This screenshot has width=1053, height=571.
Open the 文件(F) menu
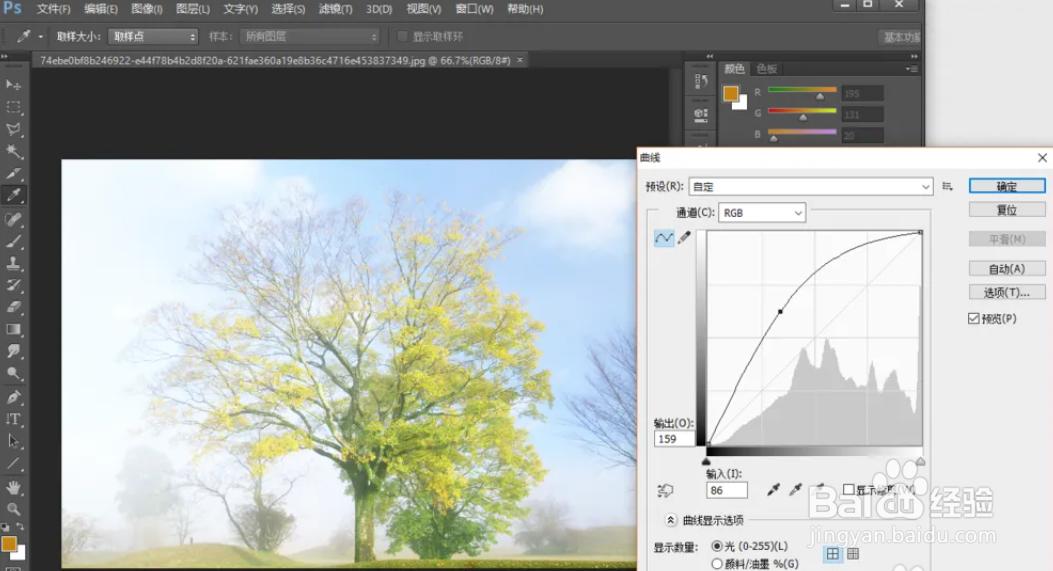coord(53,9)
